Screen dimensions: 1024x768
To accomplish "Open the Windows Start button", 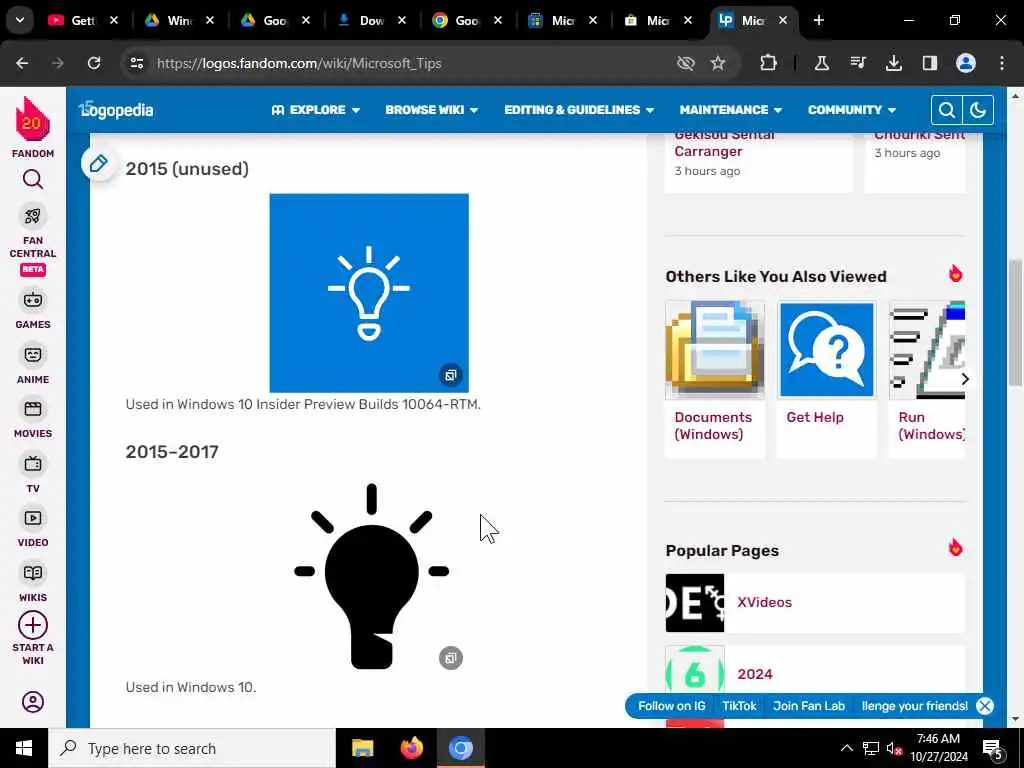I will [24, 748].
